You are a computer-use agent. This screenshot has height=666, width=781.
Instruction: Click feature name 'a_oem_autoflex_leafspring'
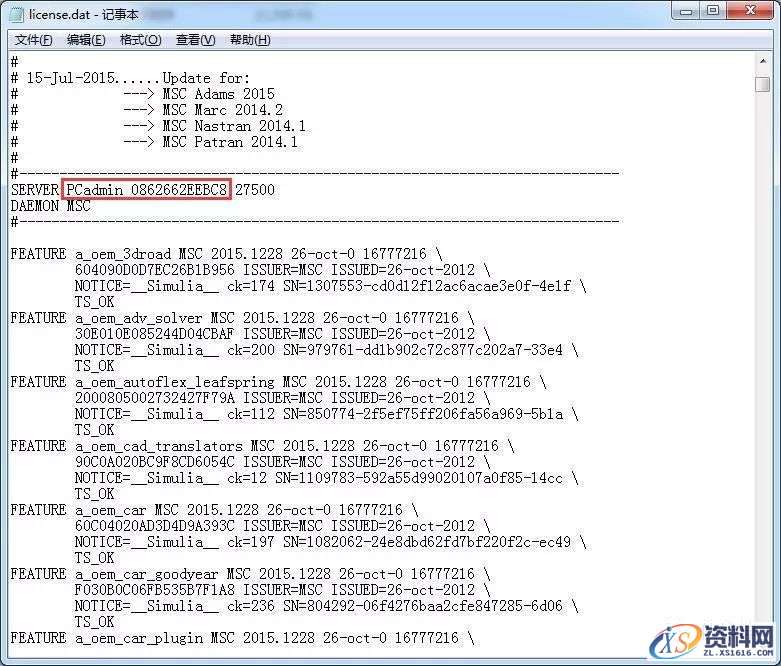(x=174, y=382)
